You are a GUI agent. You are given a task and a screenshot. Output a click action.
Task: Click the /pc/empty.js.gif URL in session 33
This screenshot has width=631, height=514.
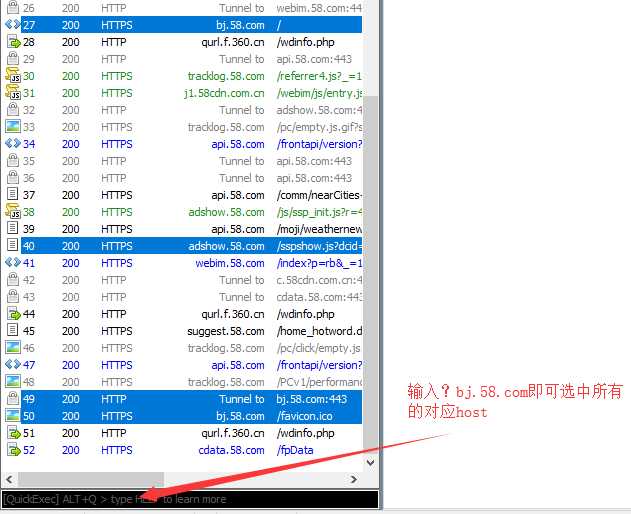(x=319, y=127)
